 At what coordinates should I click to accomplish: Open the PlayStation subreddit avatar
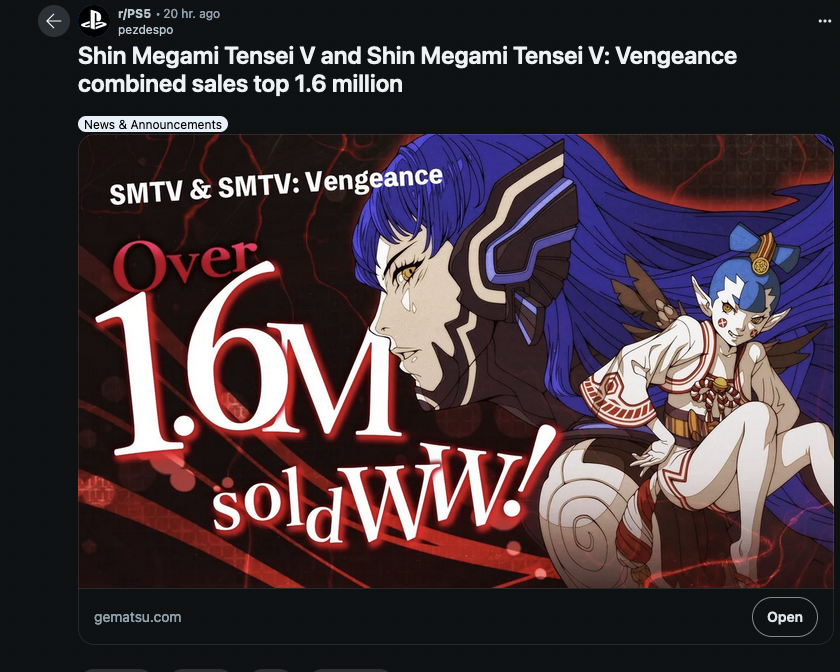[94, 21]
